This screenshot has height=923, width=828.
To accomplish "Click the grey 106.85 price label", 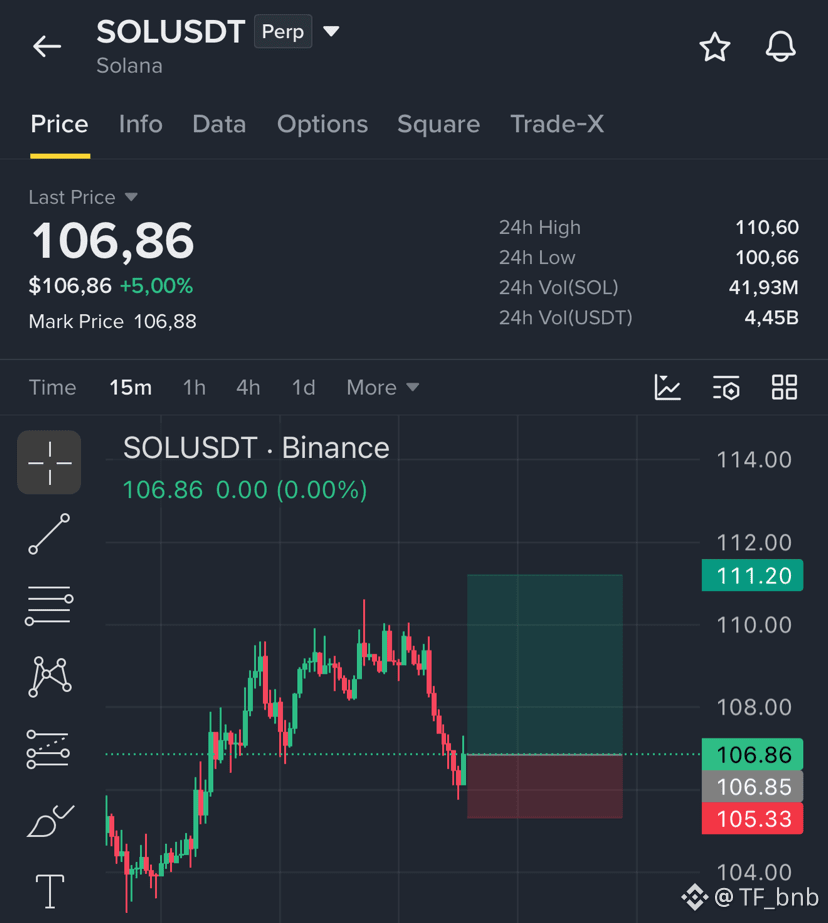I will coord(753,786).
